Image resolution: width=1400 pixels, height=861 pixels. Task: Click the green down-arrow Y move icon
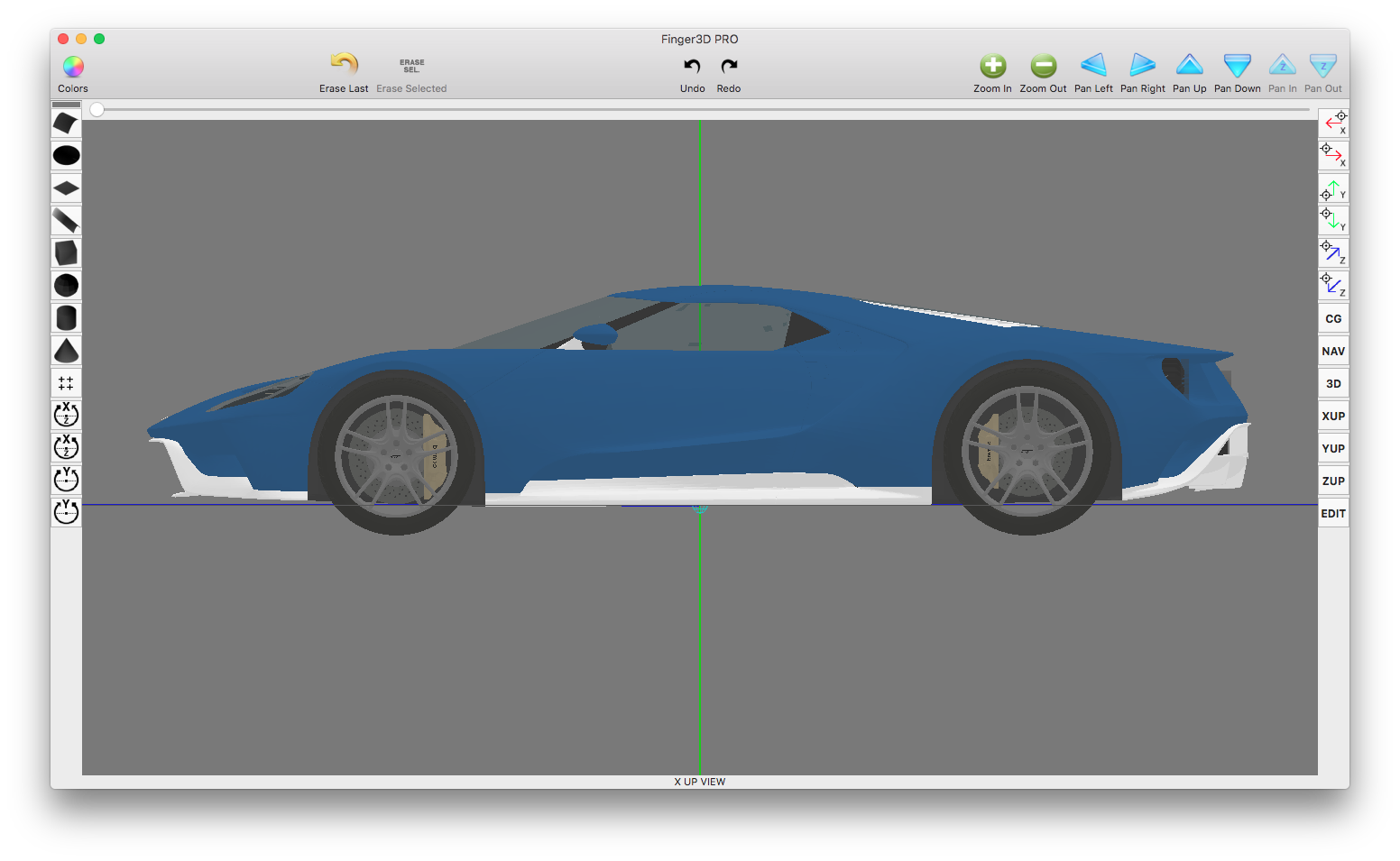1333,220
